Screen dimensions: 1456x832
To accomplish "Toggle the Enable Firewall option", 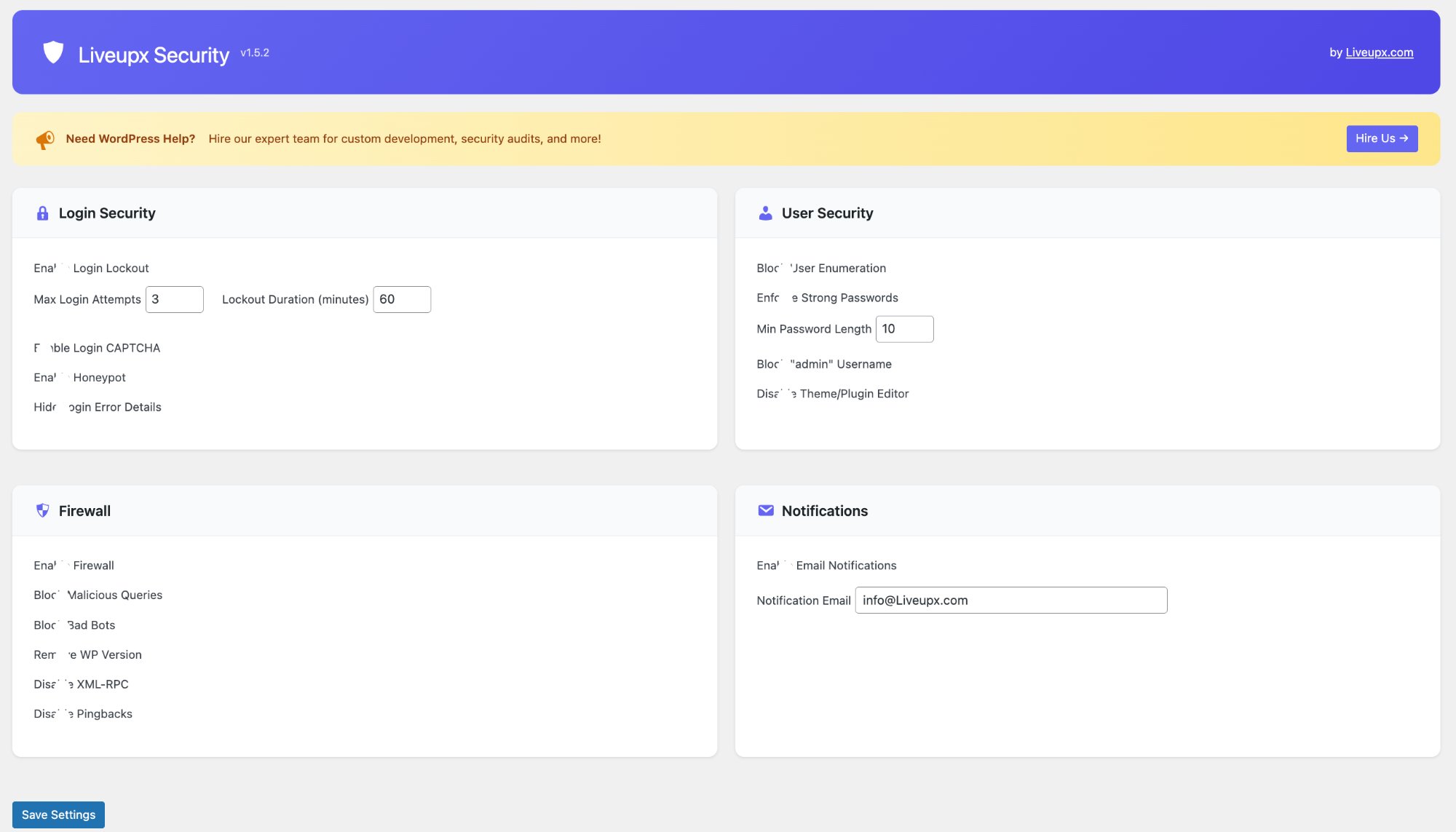I will [64, 565].
